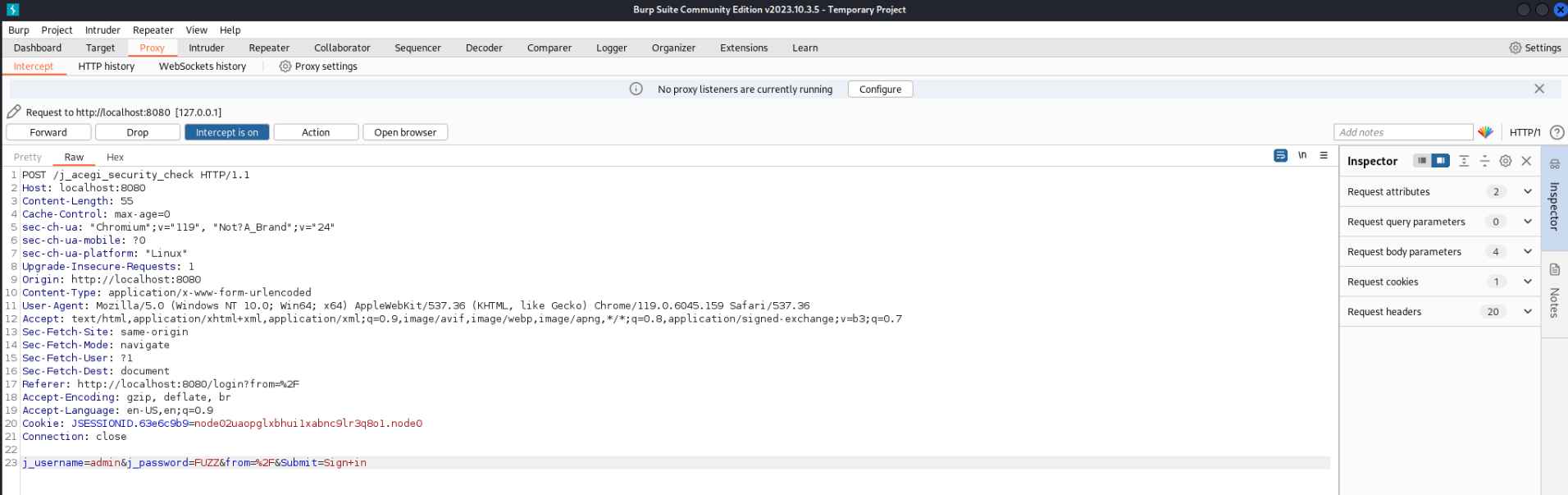Click the info icon beside proxy listener warning
This screenshot has width=1568, height=495.
[x=636, y=89]
